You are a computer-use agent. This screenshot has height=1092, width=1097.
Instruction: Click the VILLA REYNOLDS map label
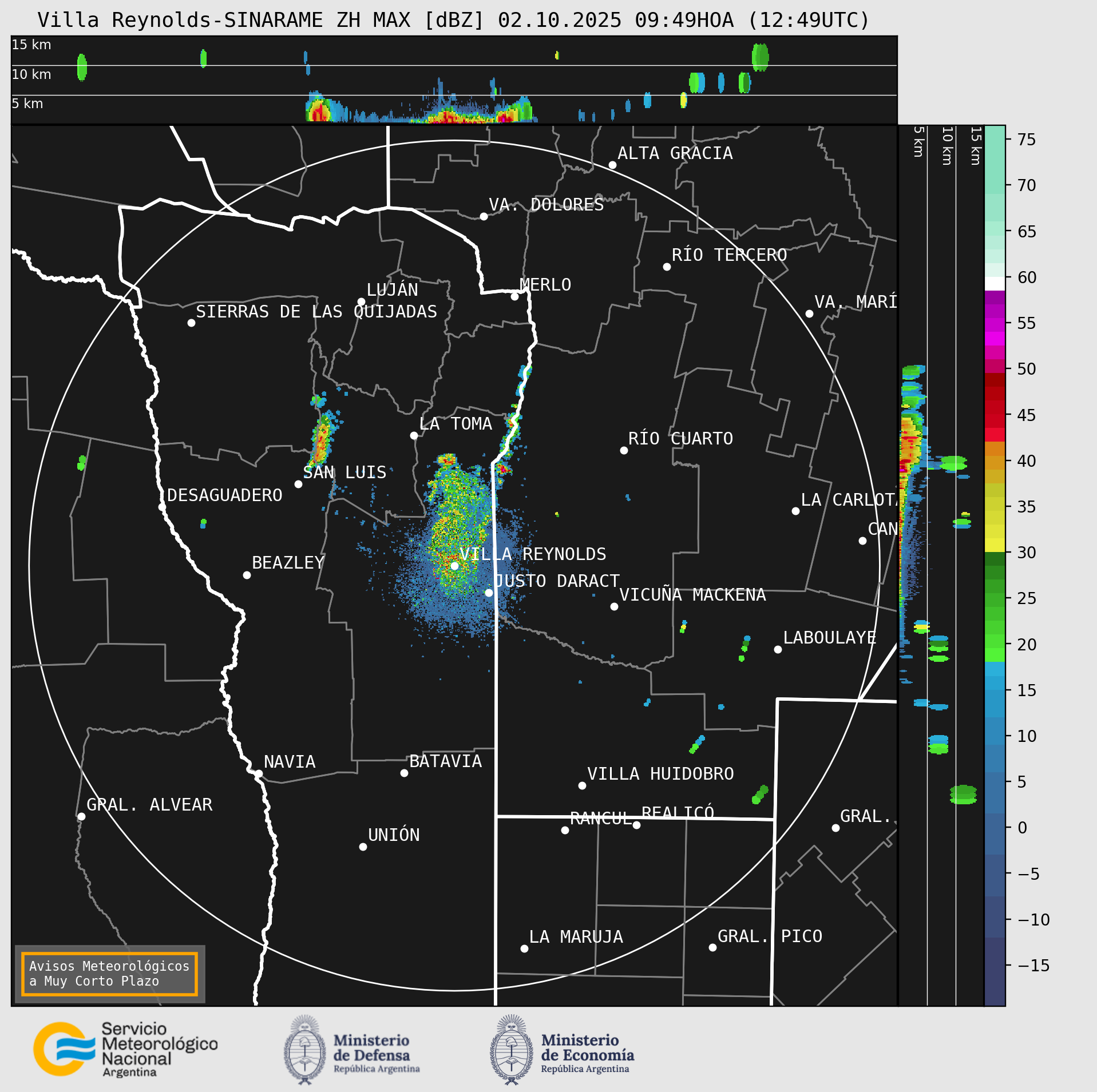click(x=533, y=554)
